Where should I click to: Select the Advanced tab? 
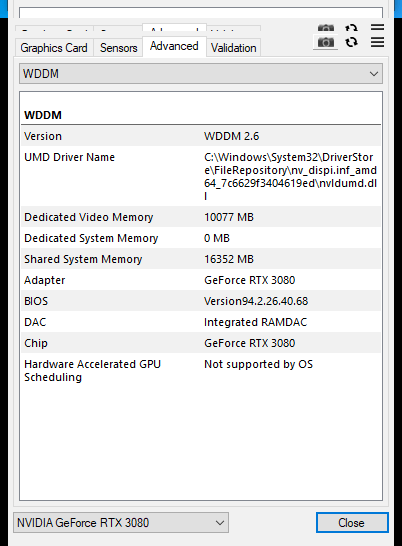(174, 46)
